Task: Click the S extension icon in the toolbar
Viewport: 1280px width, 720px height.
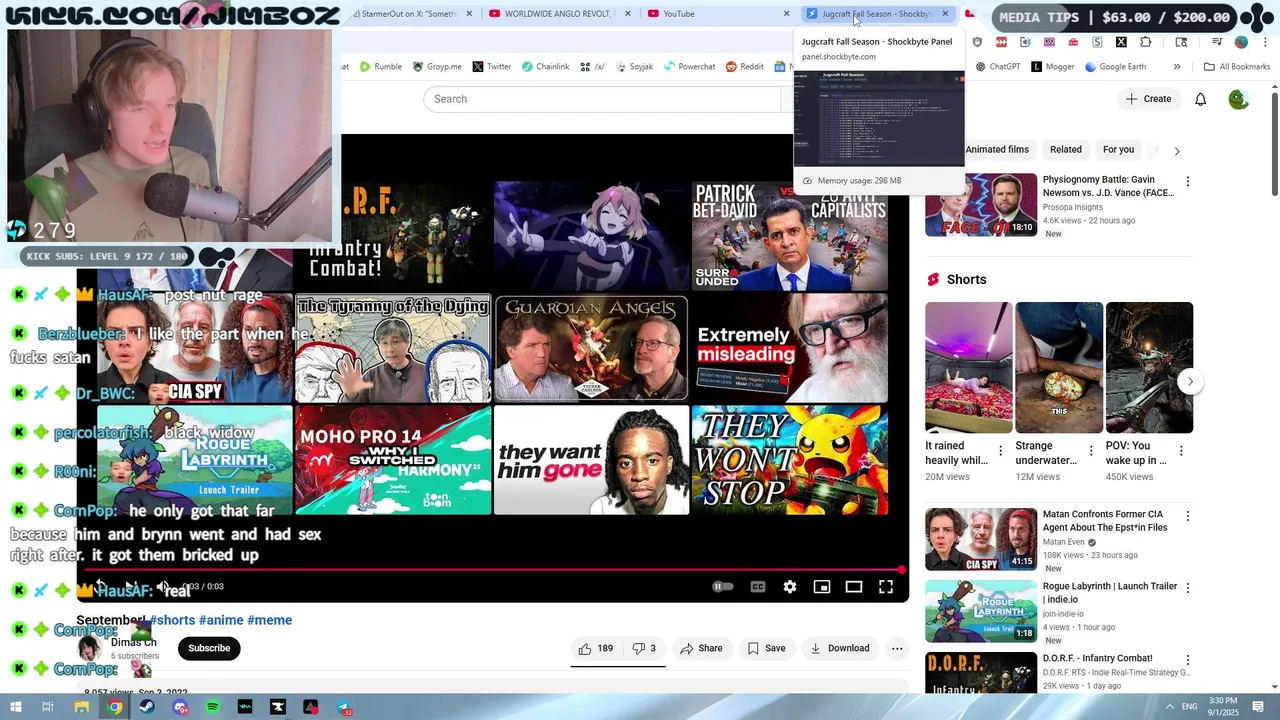Action: click(1097, 42)
